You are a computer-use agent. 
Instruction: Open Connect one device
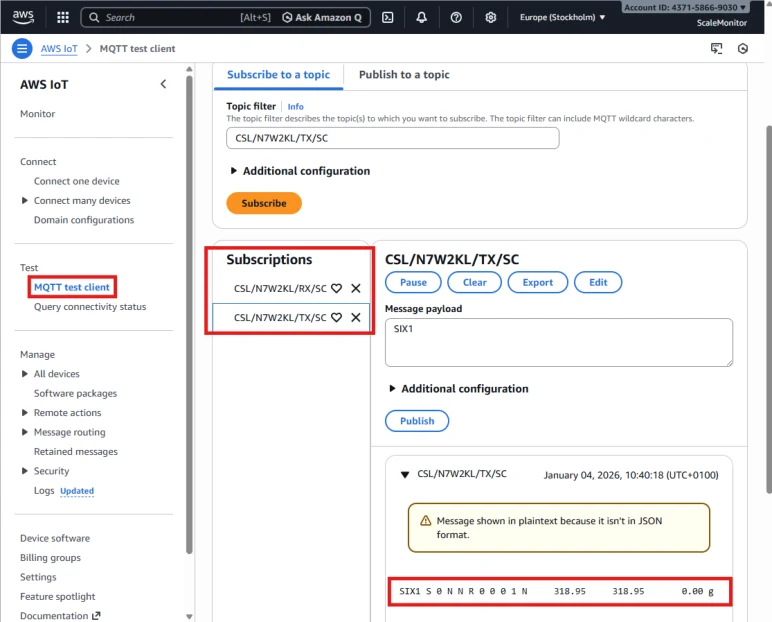77,181
